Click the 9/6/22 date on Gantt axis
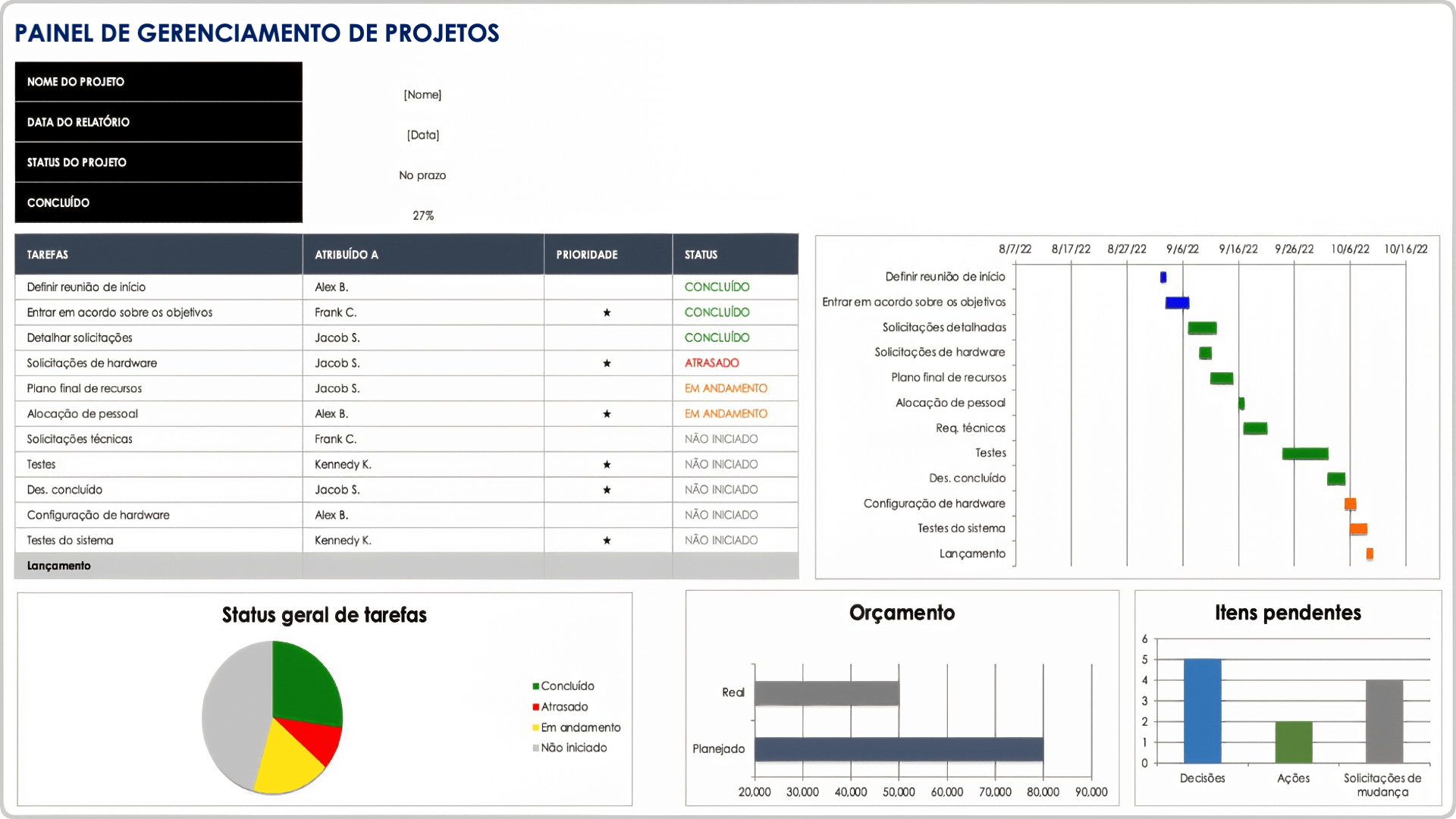This screenshot has width=1456, height=819. [x=1182, y=249]
